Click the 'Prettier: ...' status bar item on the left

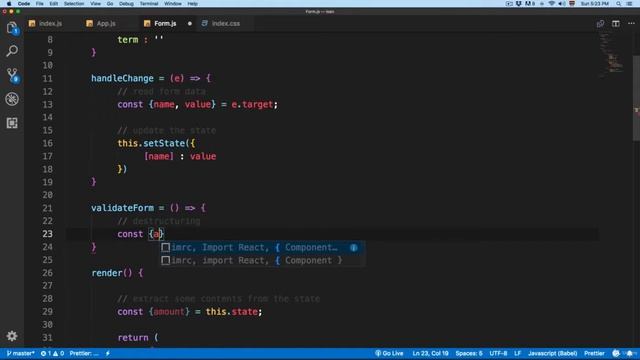(x=84, y=353)
